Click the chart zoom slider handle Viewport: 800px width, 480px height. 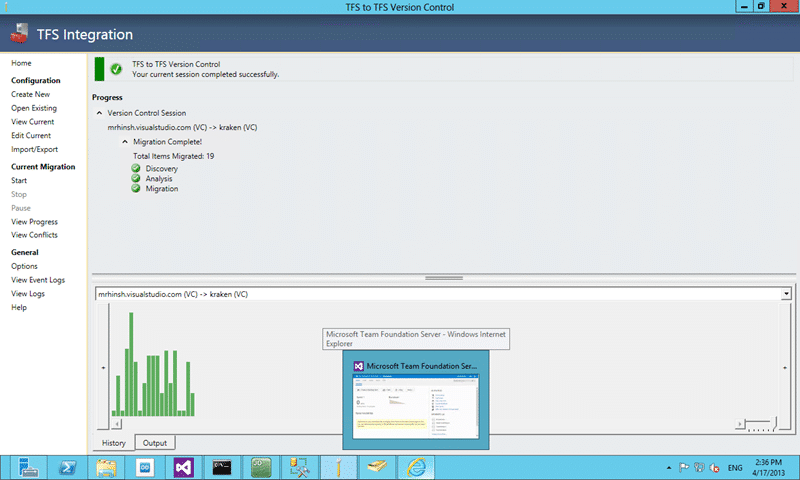(x=775, y=423)
